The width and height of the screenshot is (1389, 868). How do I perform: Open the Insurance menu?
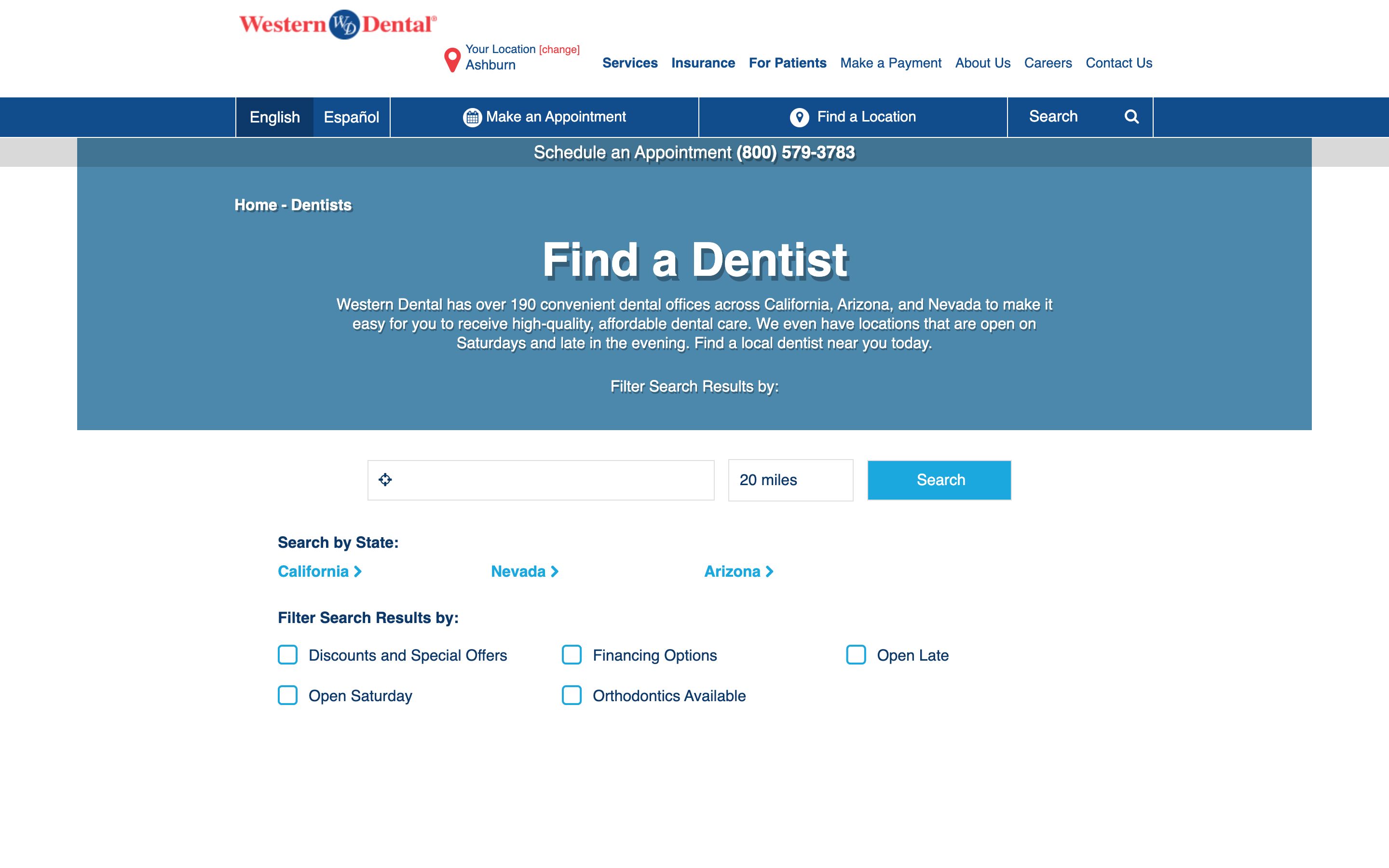click(x=703, y=63)
